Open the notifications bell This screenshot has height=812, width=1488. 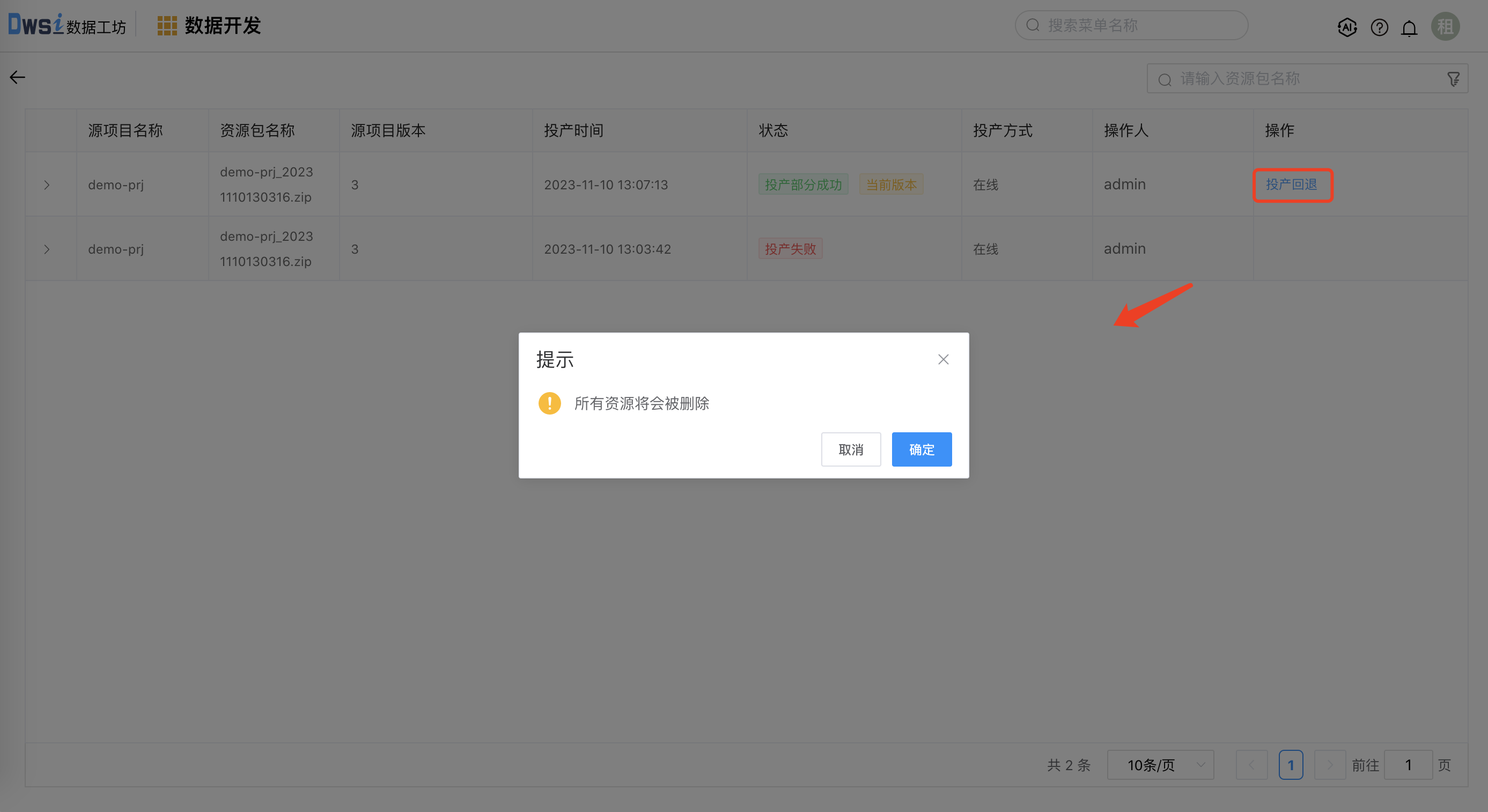[x=1410, y=28]
